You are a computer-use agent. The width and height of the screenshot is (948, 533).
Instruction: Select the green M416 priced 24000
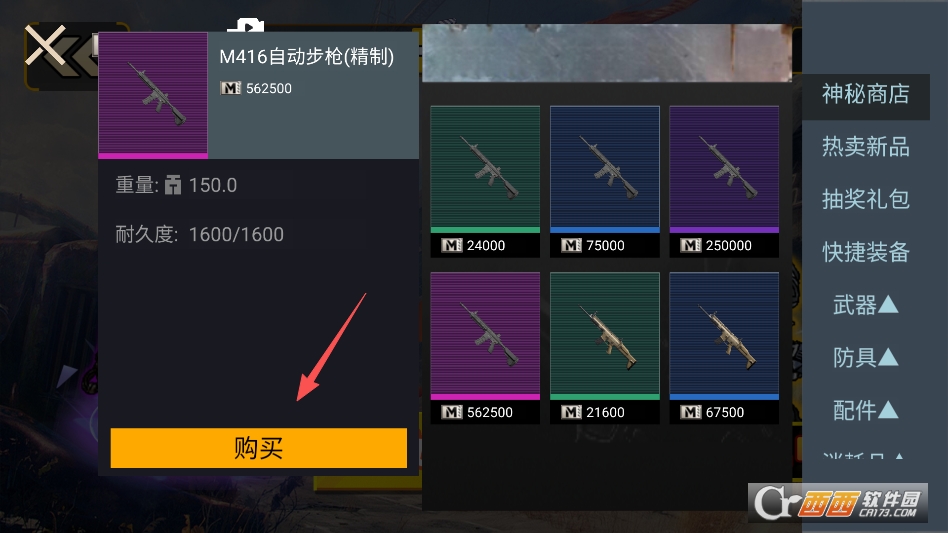[485, 181]
